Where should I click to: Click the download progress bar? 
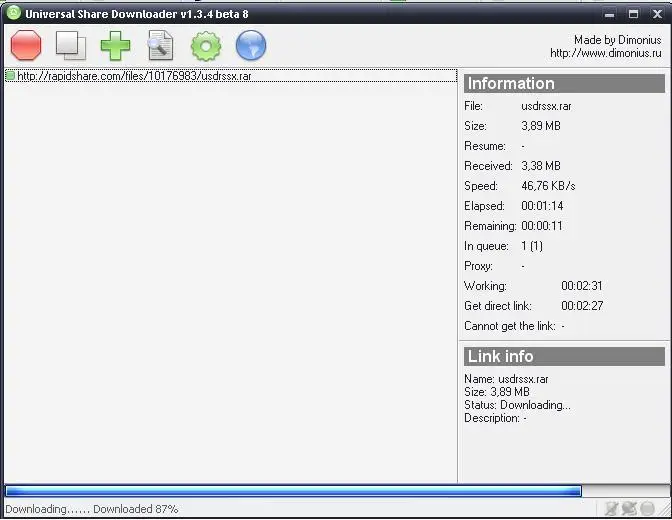pos(336,491)
